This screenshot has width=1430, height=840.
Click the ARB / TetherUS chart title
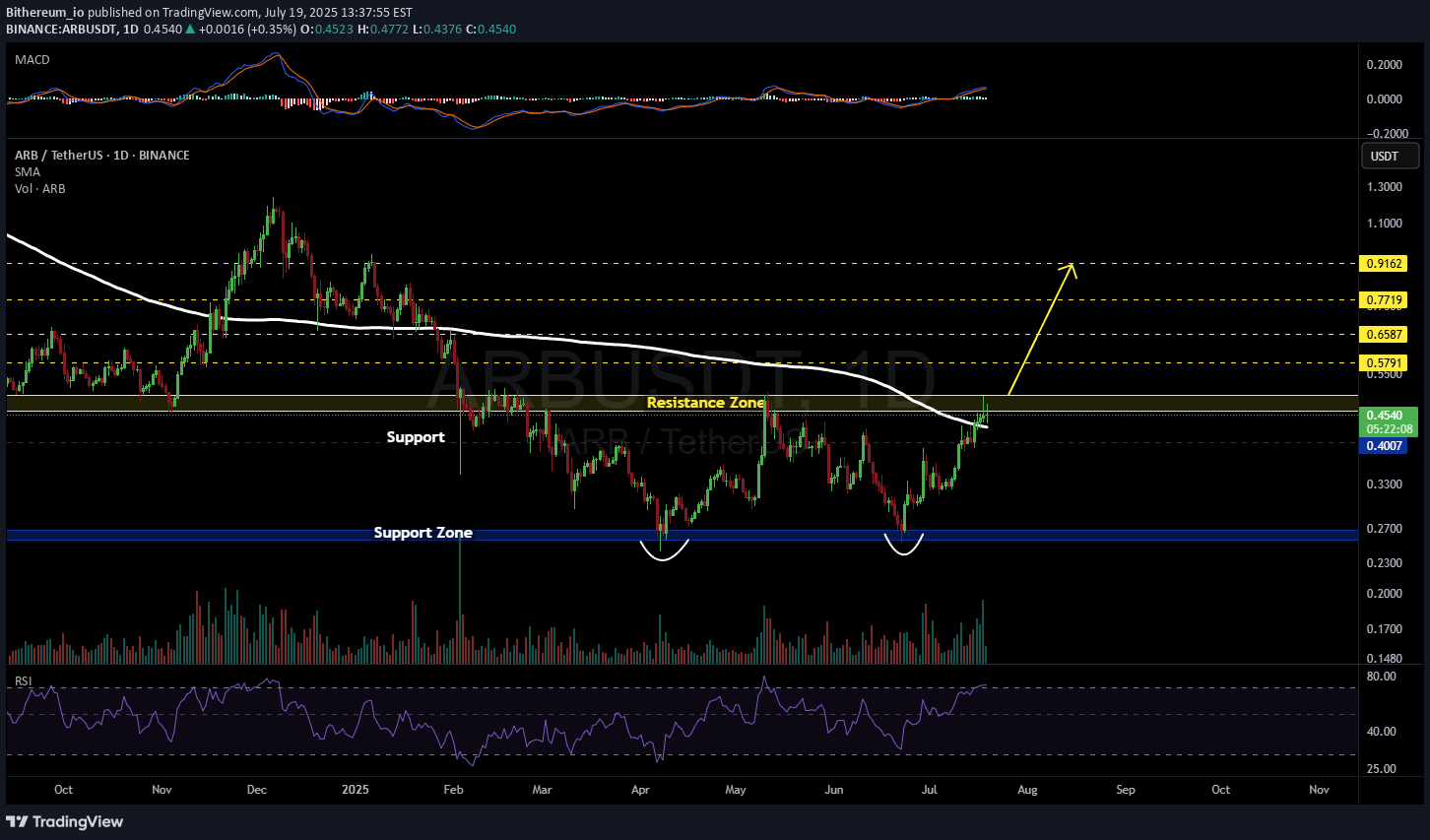point(102,156)
